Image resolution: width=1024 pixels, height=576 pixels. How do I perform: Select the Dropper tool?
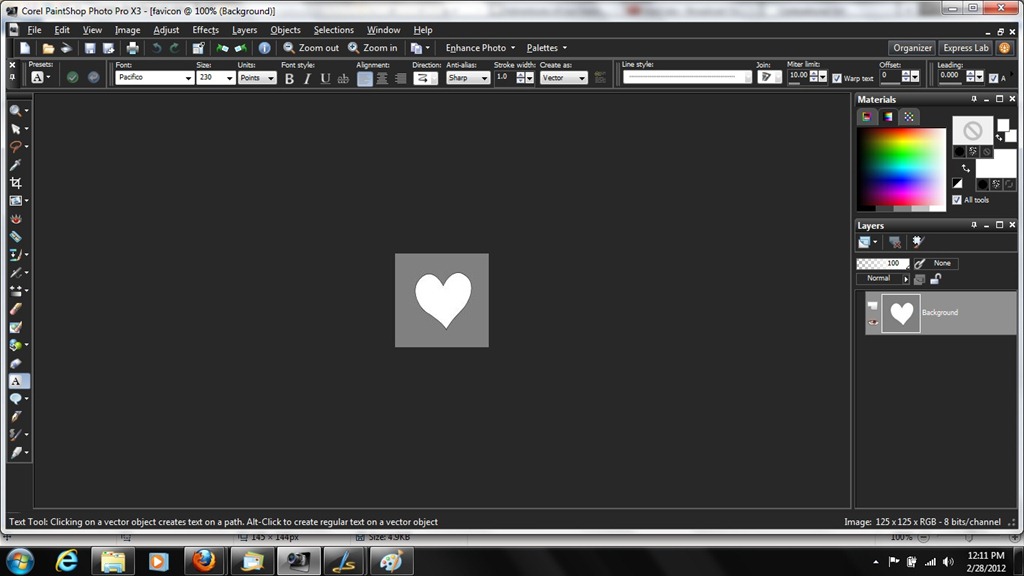[x=16, y=165]
